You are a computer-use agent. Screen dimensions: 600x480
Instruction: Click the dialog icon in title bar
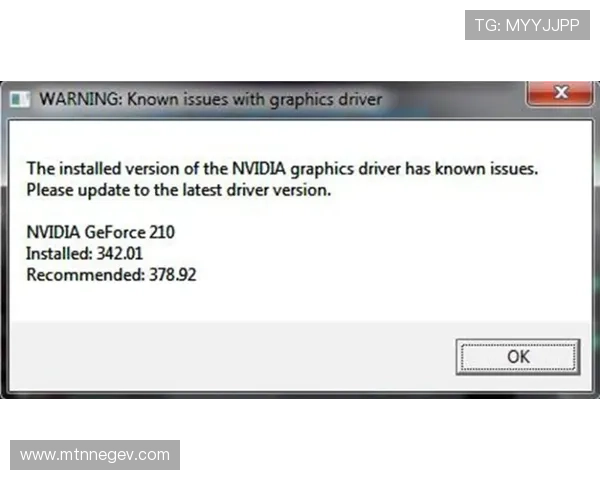tap(20, 100)
